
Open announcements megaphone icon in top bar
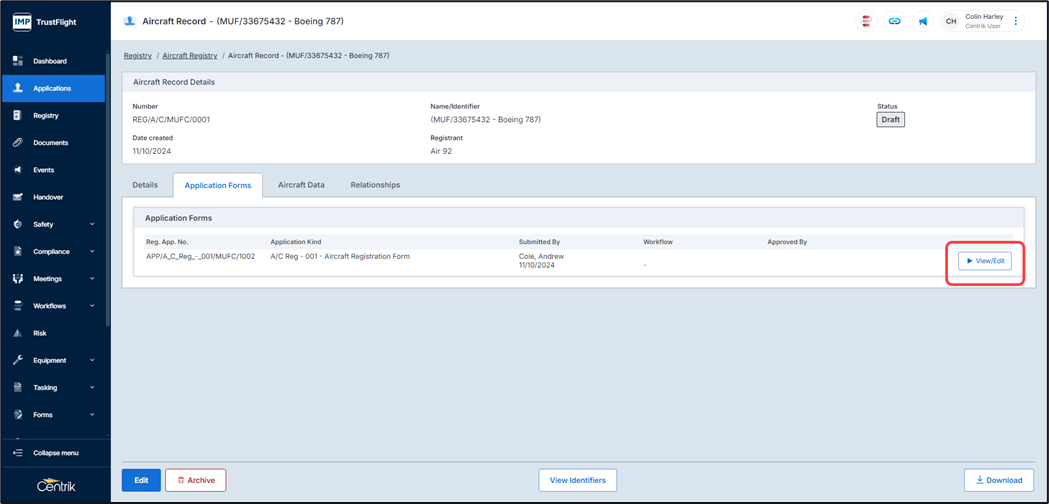922,21
